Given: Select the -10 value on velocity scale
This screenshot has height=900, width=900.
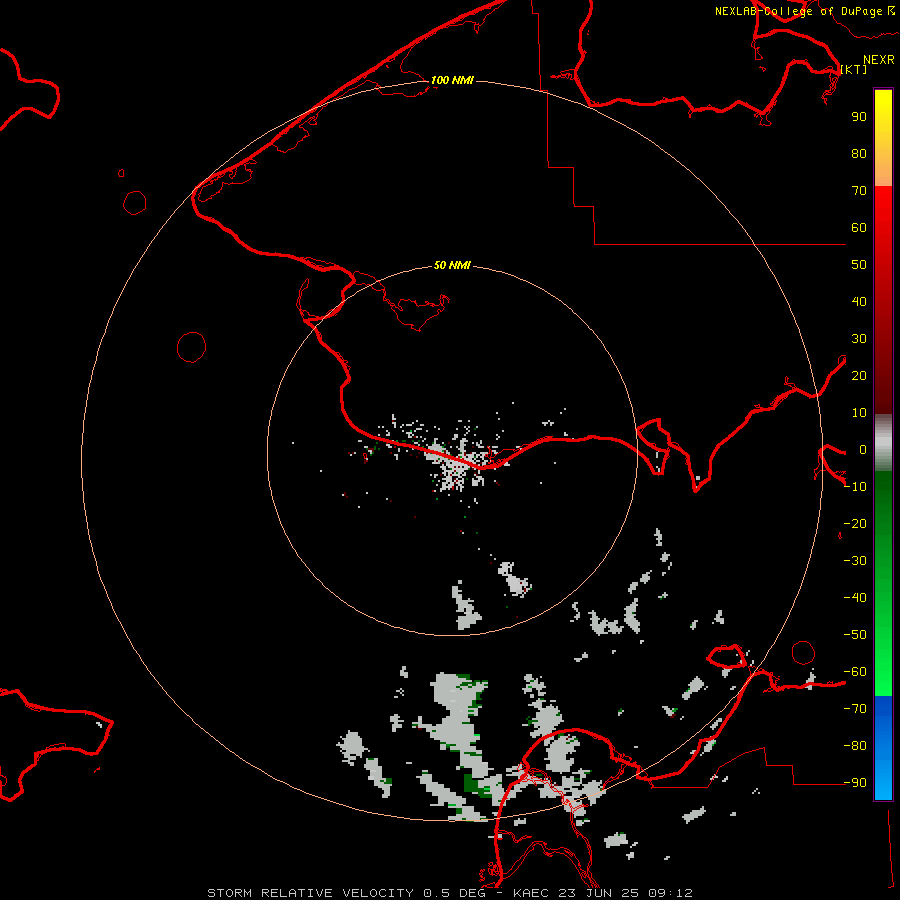Looking at the screenshot, I should [855, 487].
